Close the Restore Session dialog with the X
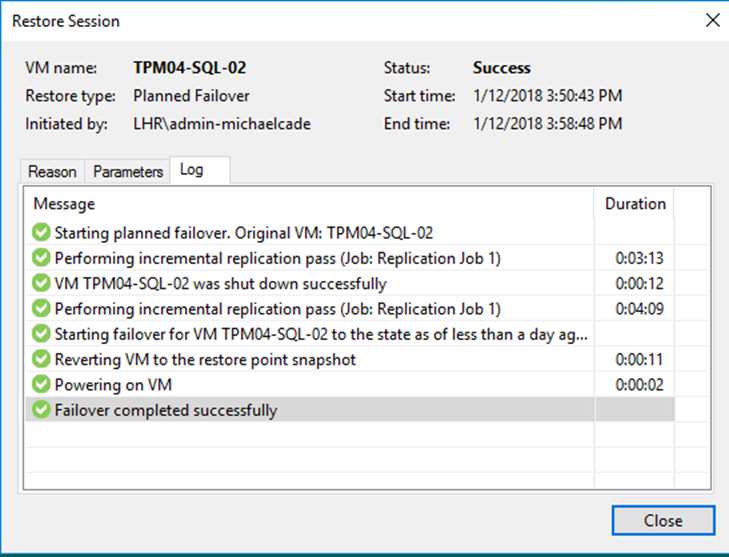 tap(712, 20)
